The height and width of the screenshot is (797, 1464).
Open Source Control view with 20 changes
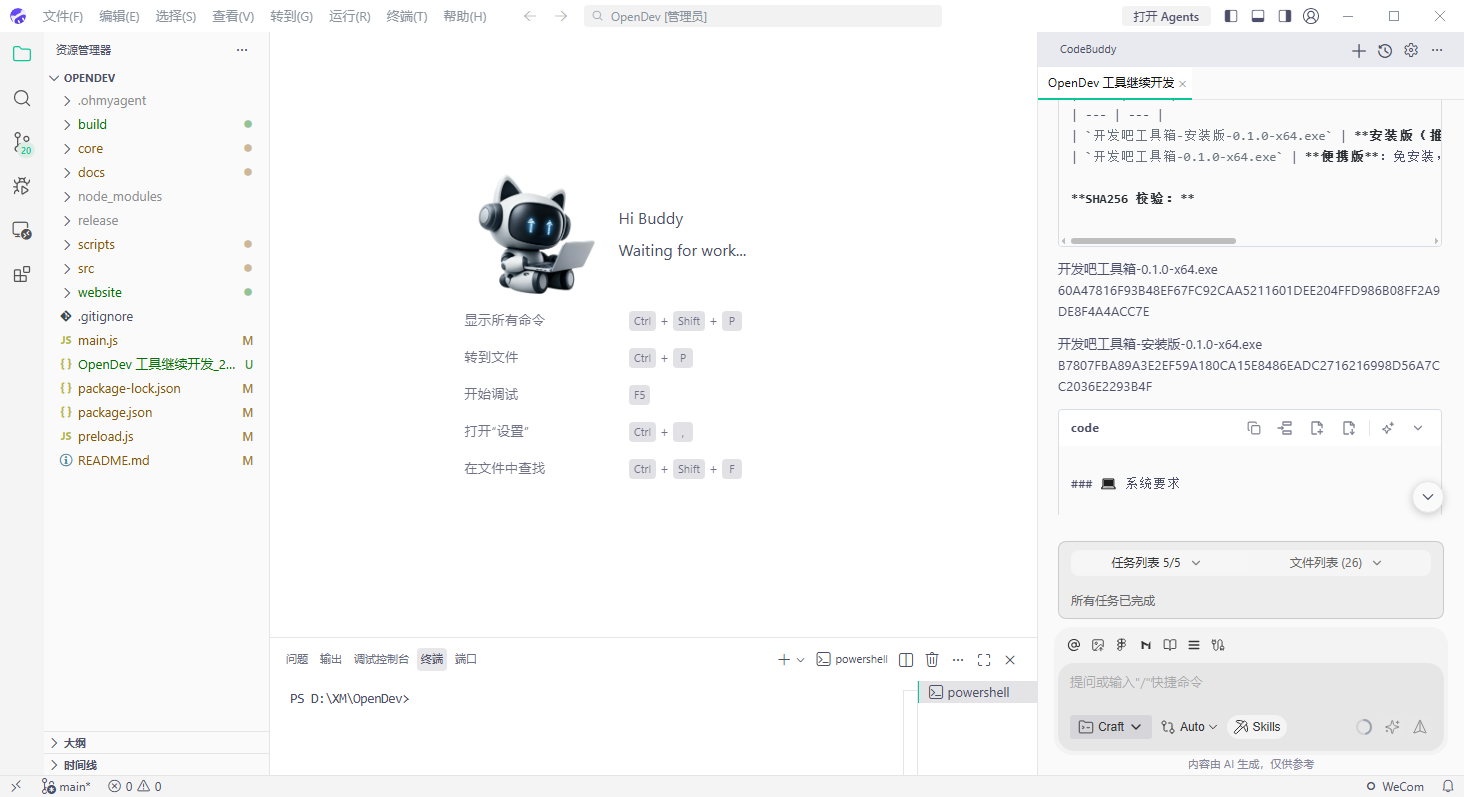coord(21,142)
